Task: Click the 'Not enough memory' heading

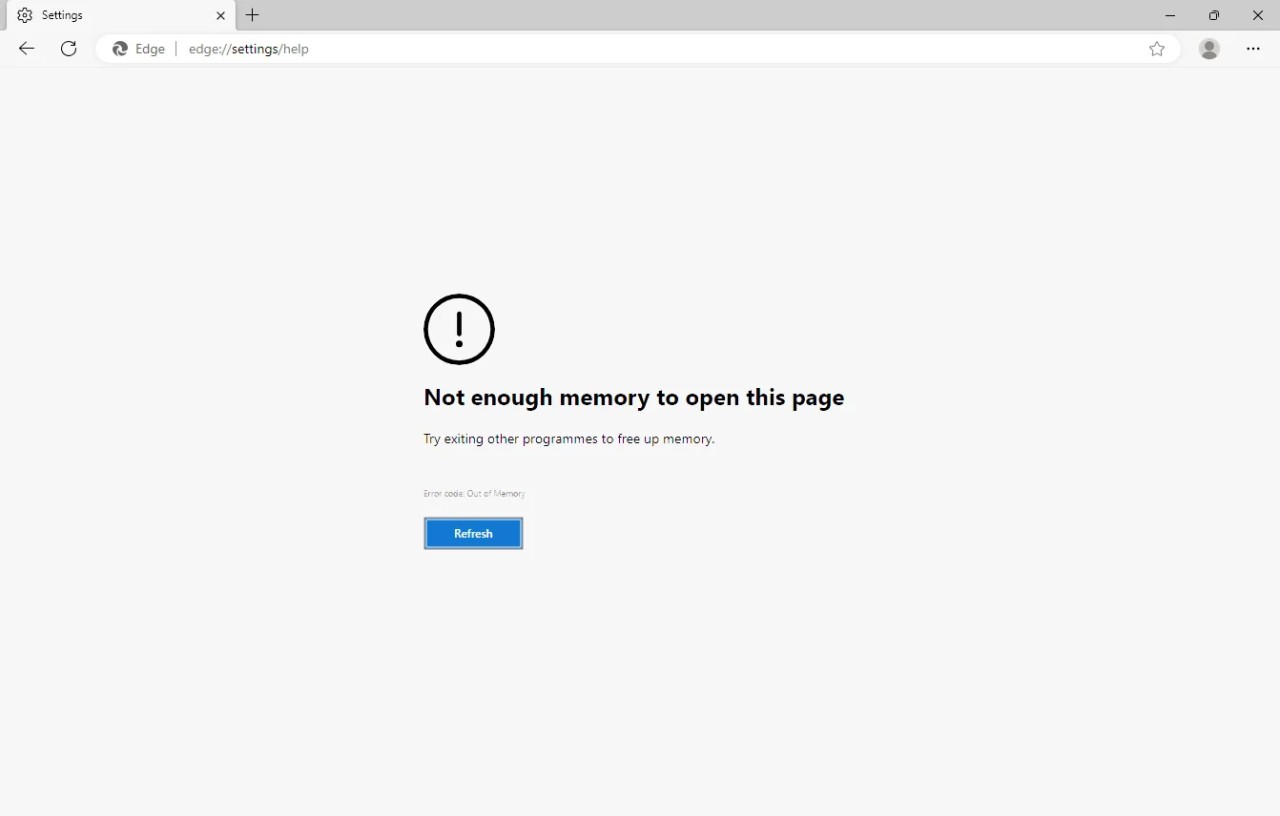Action: tap(633, 398)
